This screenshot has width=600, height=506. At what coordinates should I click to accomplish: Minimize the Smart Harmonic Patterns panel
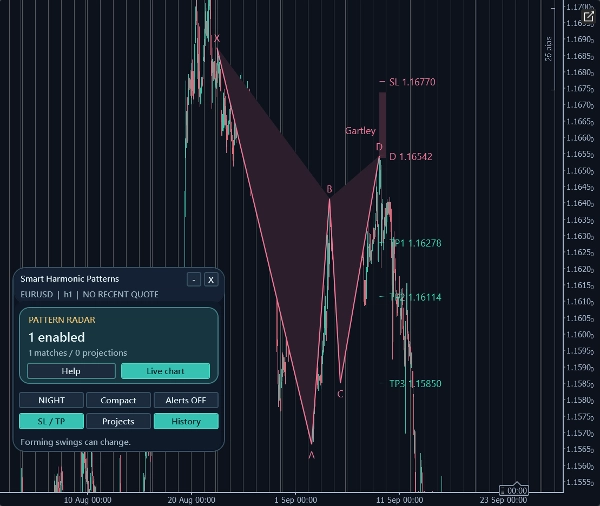click(194, 280)
